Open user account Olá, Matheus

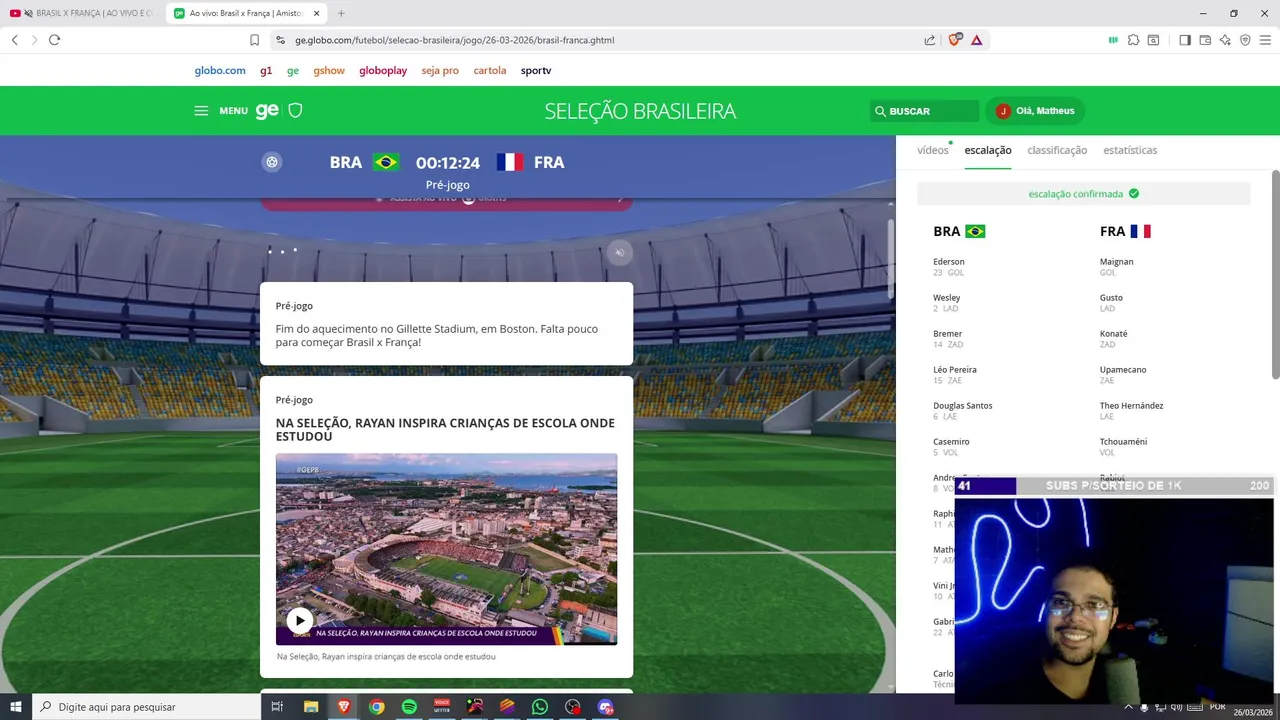1035,111
